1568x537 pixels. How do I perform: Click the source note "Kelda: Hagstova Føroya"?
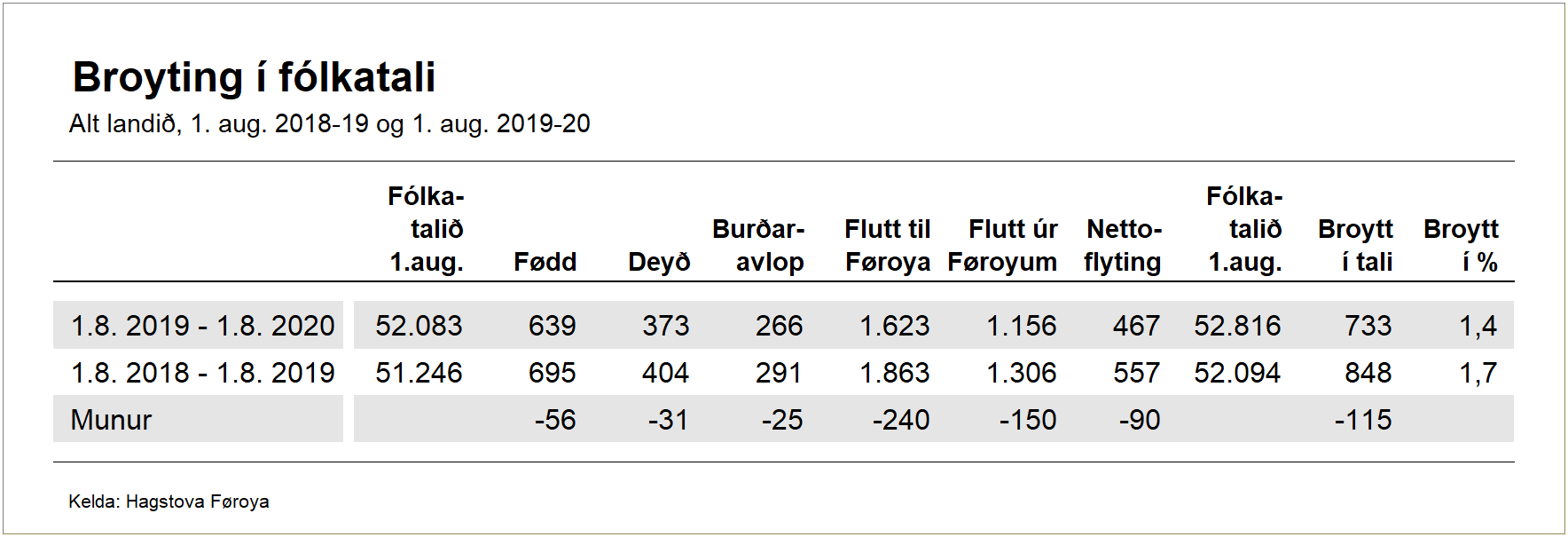pyautogui.click(x=169, y=501)
